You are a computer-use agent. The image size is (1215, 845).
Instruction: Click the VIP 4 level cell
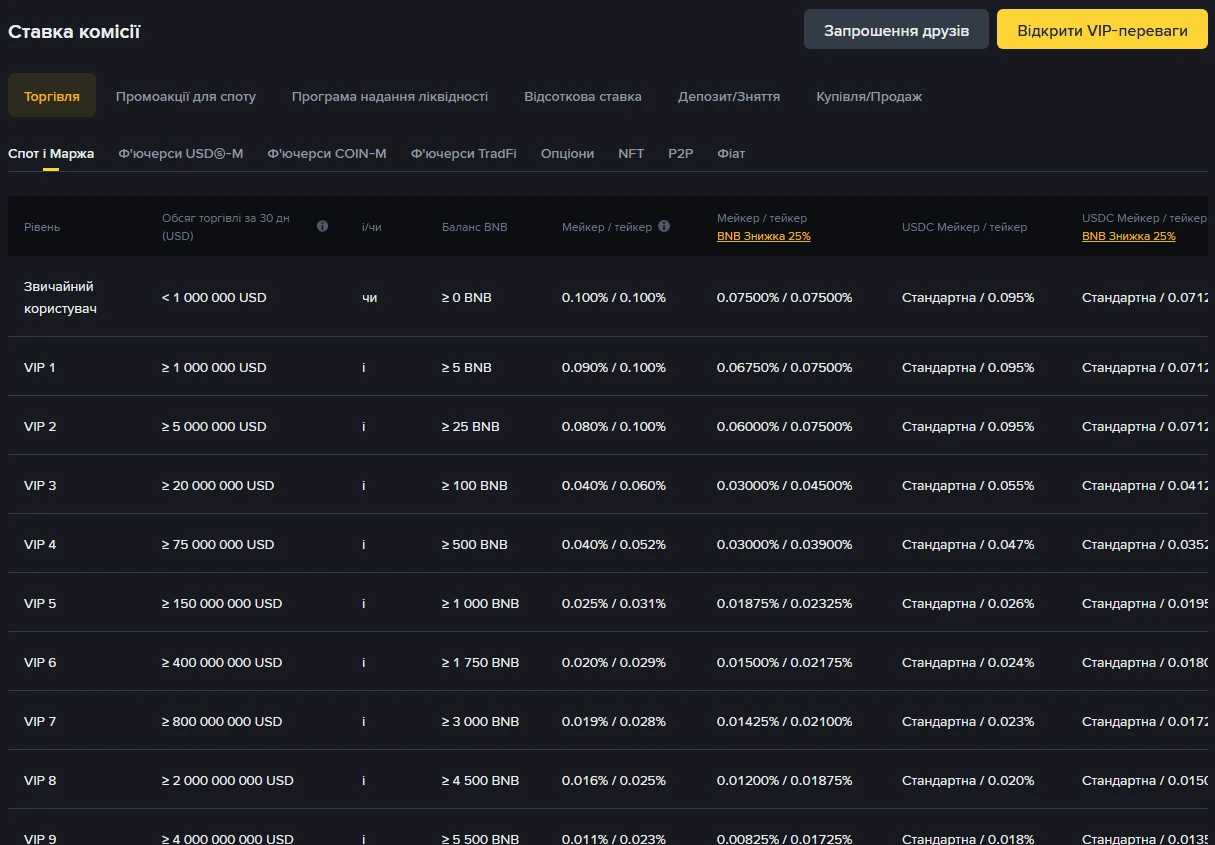pos(40,544)
